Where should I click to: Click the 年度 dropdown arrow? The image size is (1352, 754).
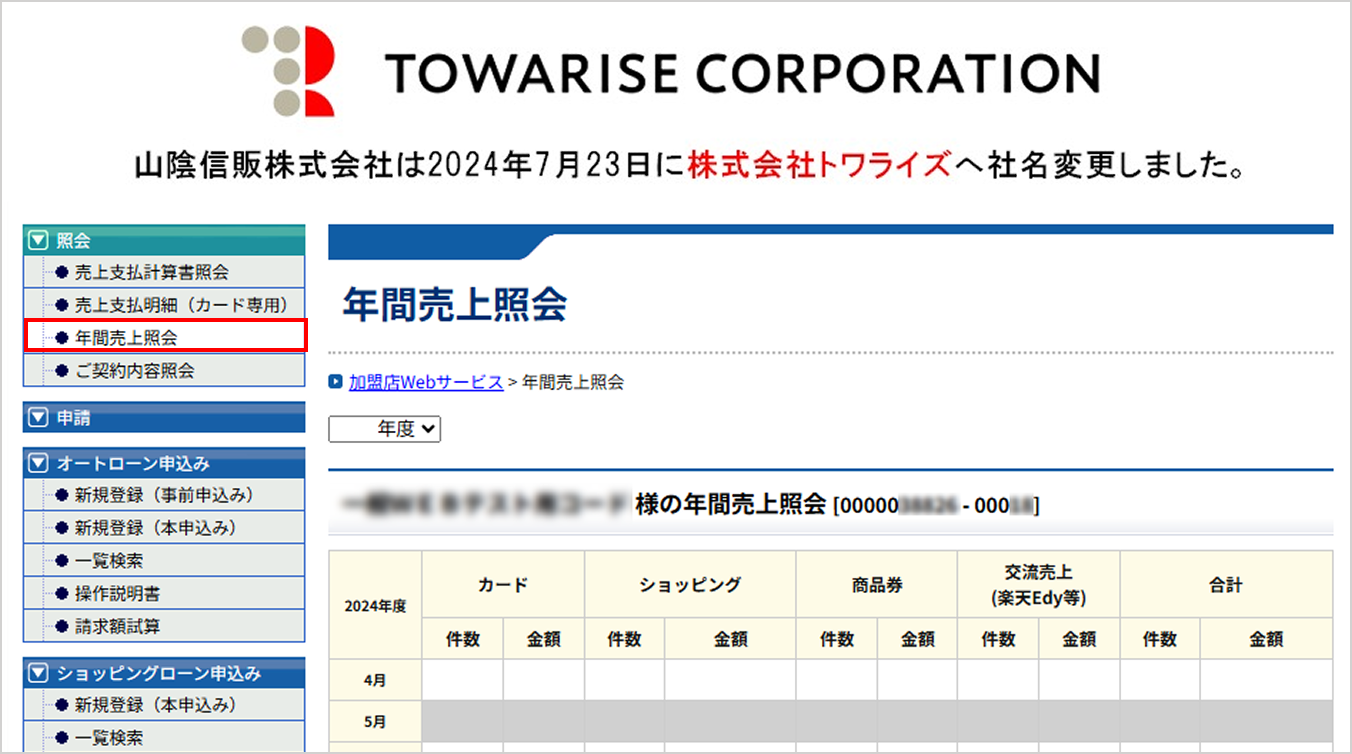(x=428, y=429)
